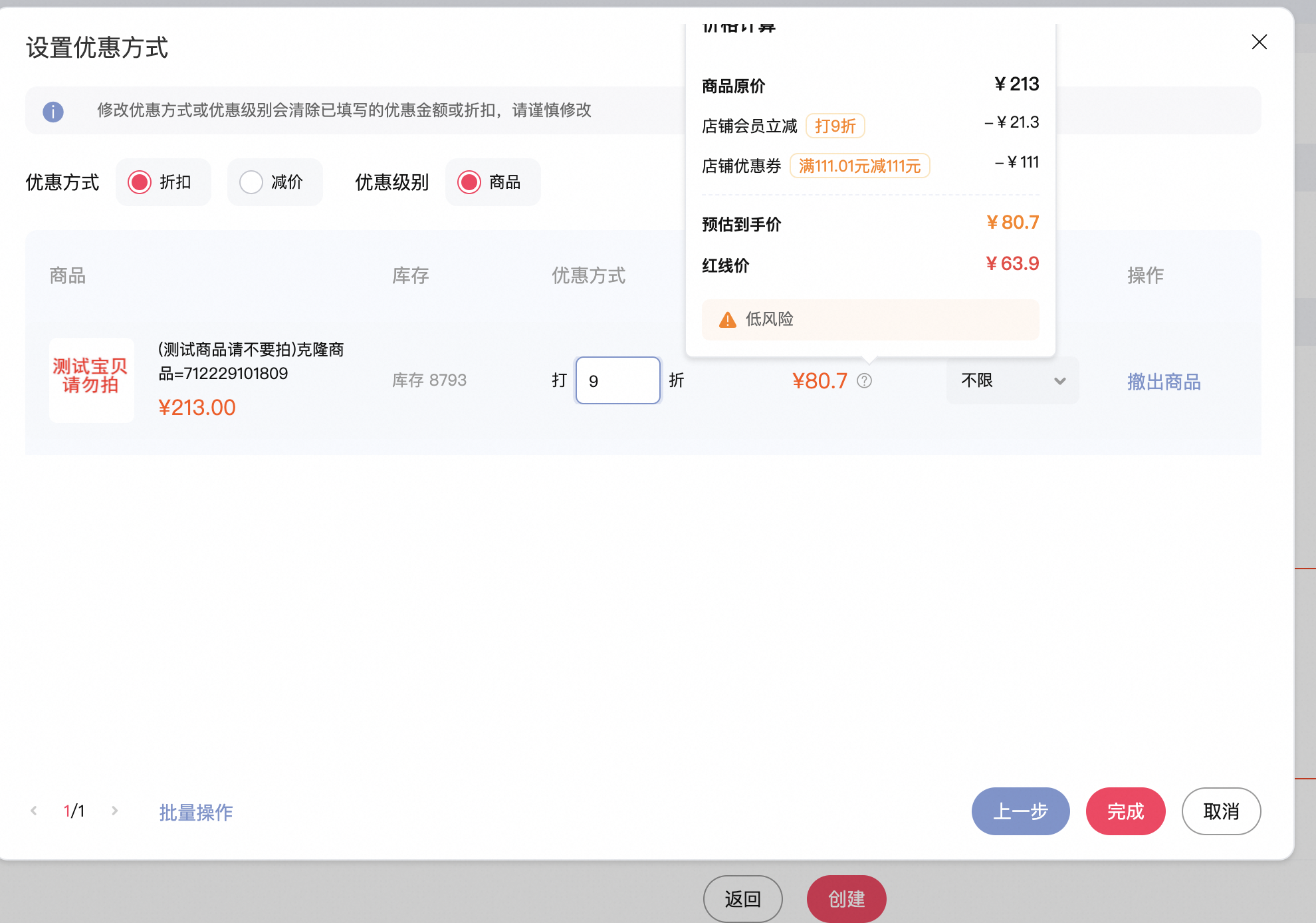
Task: Click the ¥80.7 estimated price in table row
Action: [820, 381]
